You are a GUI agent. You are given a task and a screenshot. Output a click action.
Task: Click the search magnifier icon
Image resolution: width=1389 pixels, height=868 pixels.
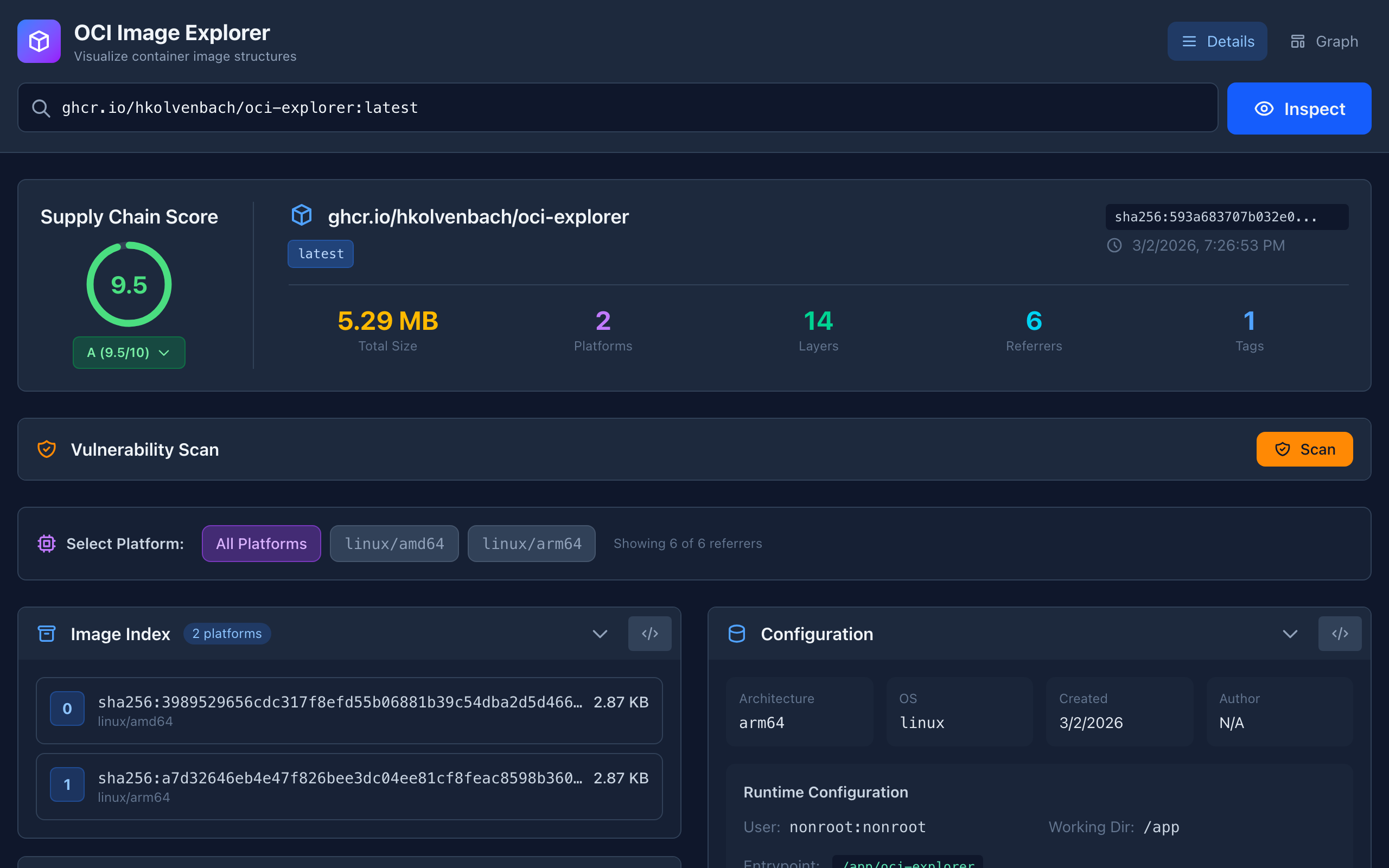pos(41,108)
